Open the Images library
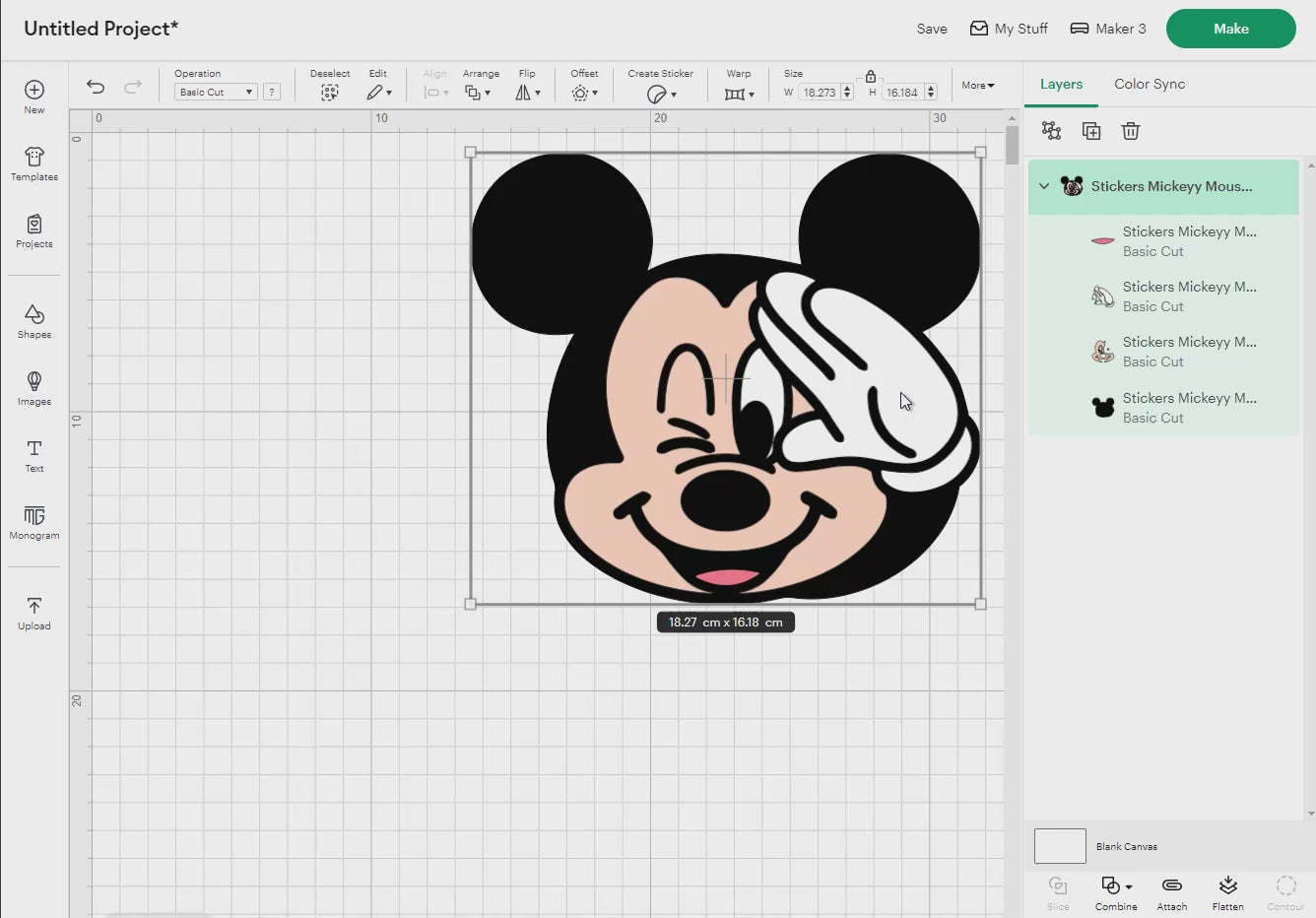This screenshot has height=918, width=1316. tap(34, 388)
